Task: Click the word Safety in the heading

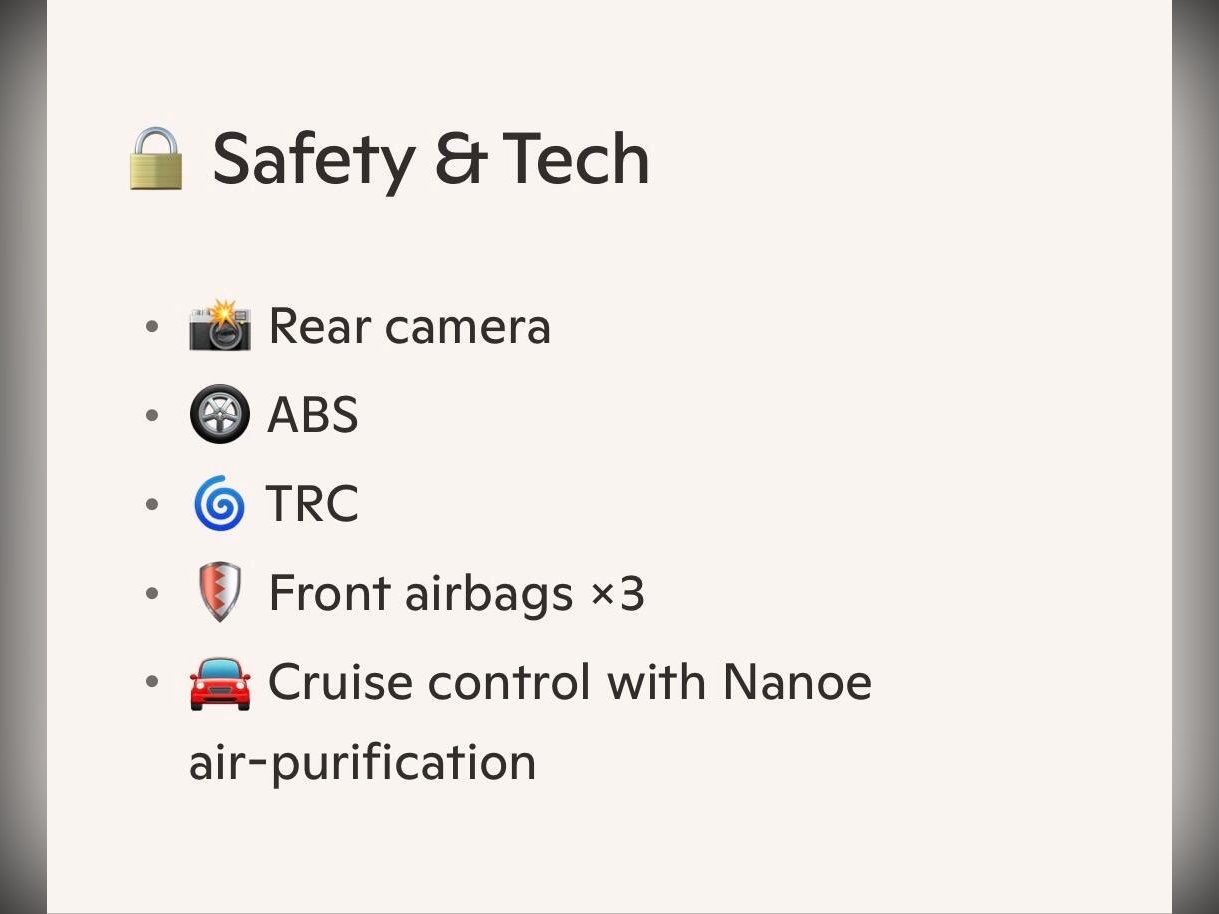Action: coord(312,160)
